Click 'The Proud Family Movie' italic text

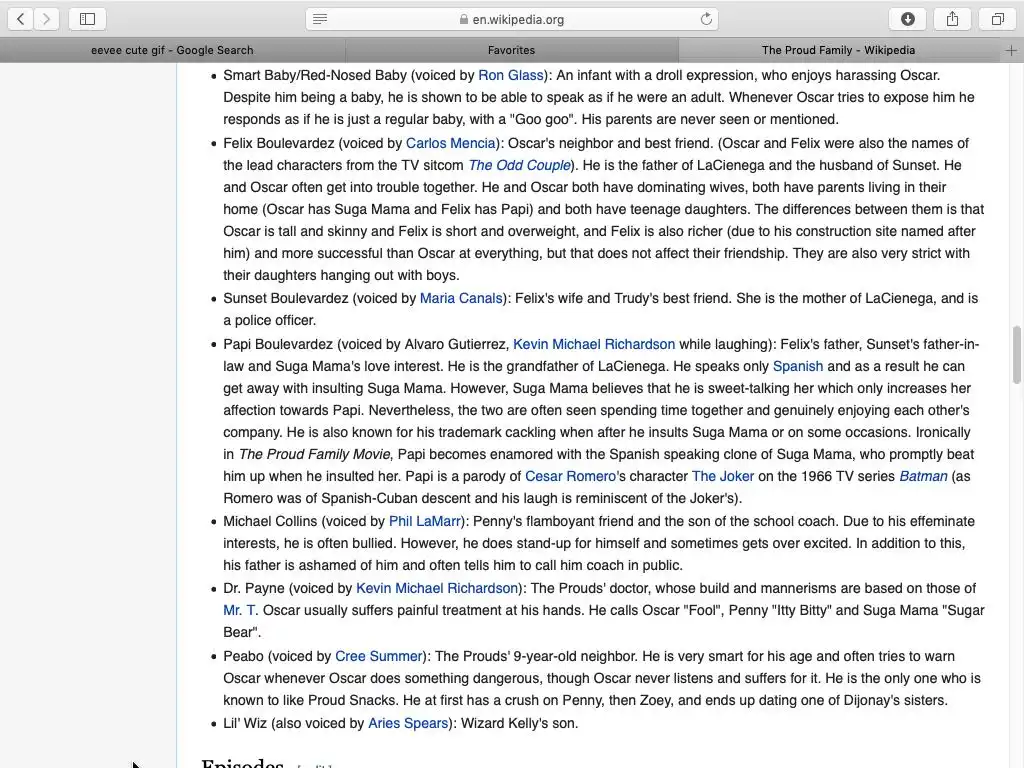tap(314, 454)
